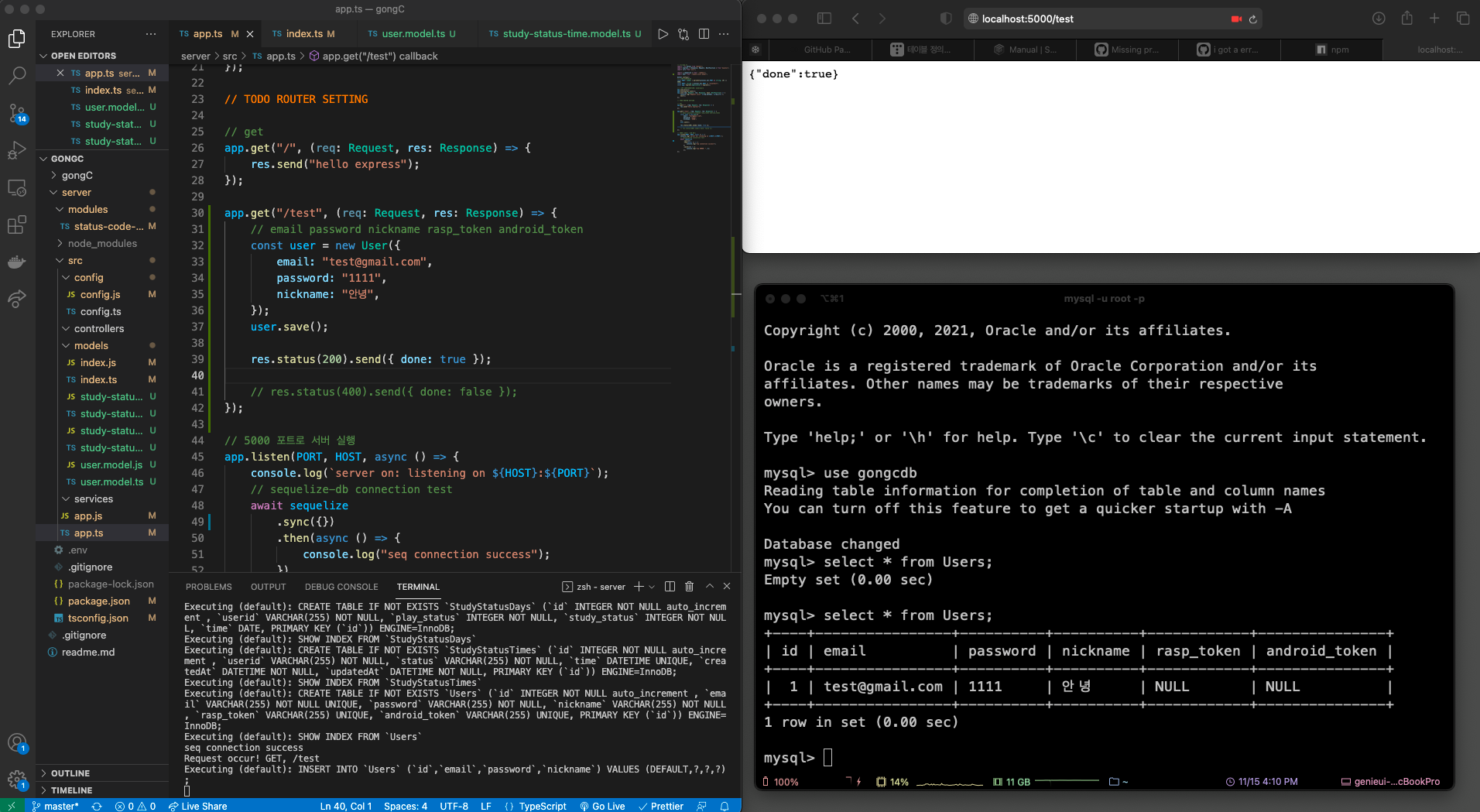Open the Remote Explorer icon
The image size is (1480, 812).
17,187
